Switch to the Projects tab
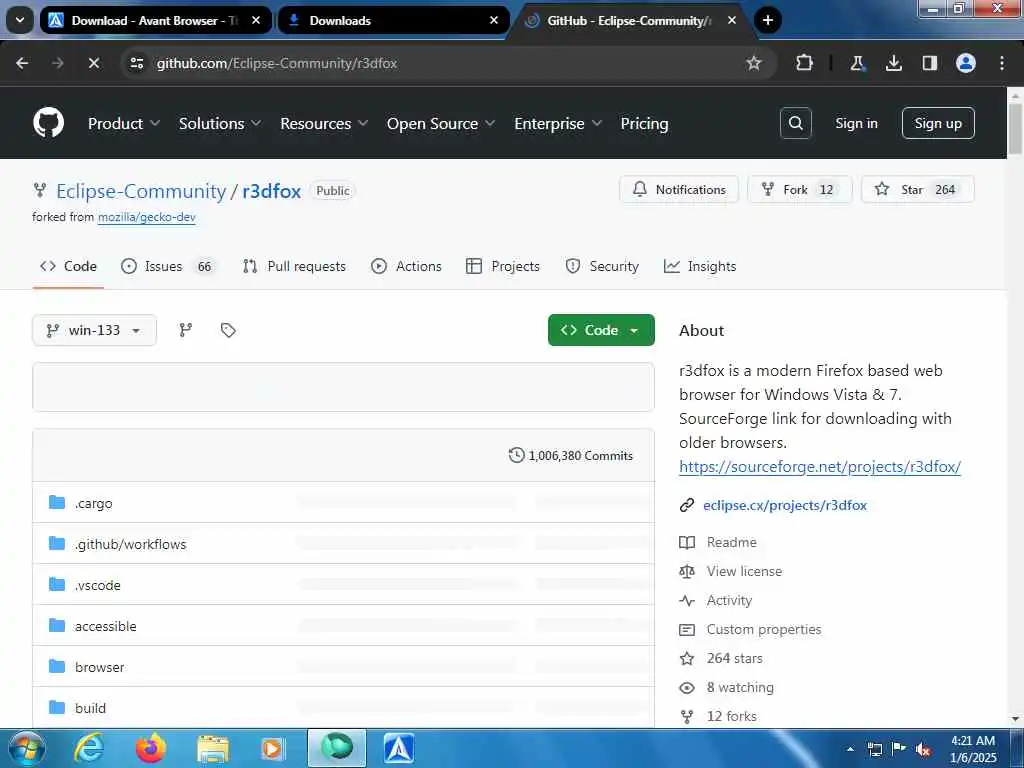The image size is (1024, 768). tap(503, 266)
